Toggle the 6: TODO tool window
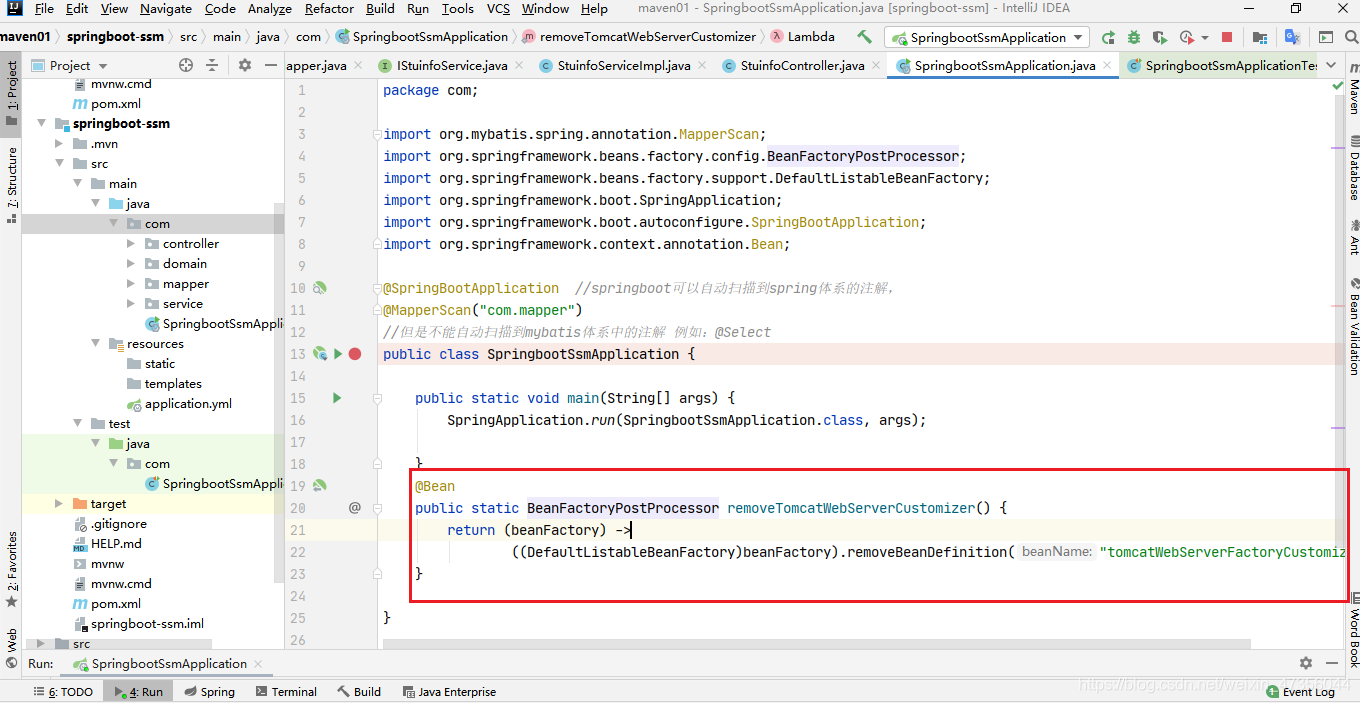Viewport: 1360px width, 703px height. [63, 691]
